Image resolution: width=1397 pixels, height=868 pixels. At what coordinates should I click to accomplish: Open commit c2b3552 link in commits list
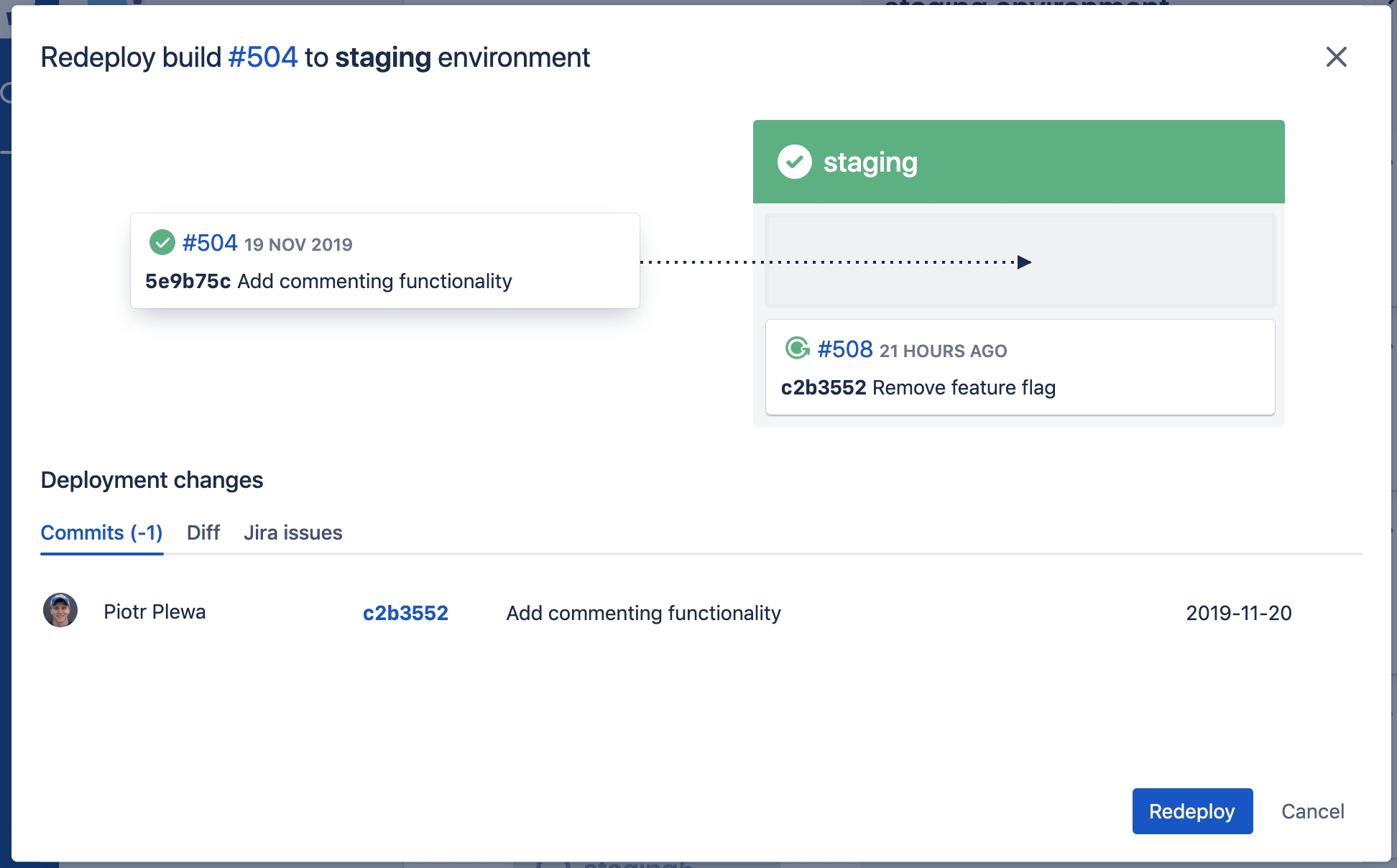(x=405, y=613)
